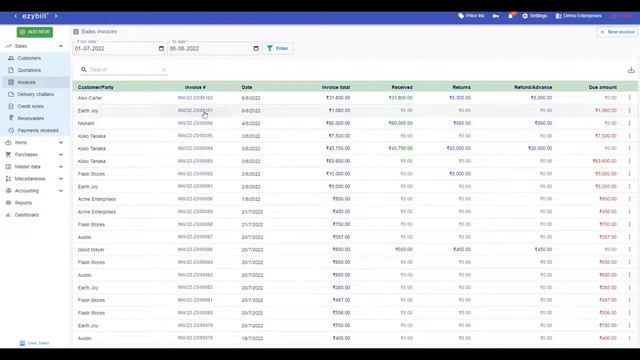Click the Filter button
The image size is (640, 360).
[x=278, y=49]
